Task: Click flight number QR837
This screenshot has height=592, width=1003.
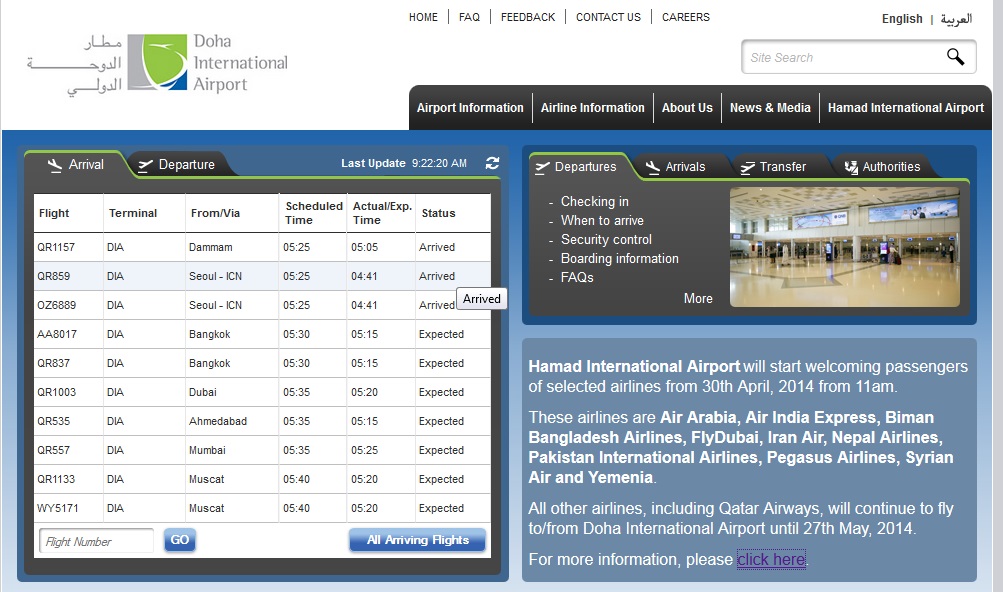Action: click(54, 363)
